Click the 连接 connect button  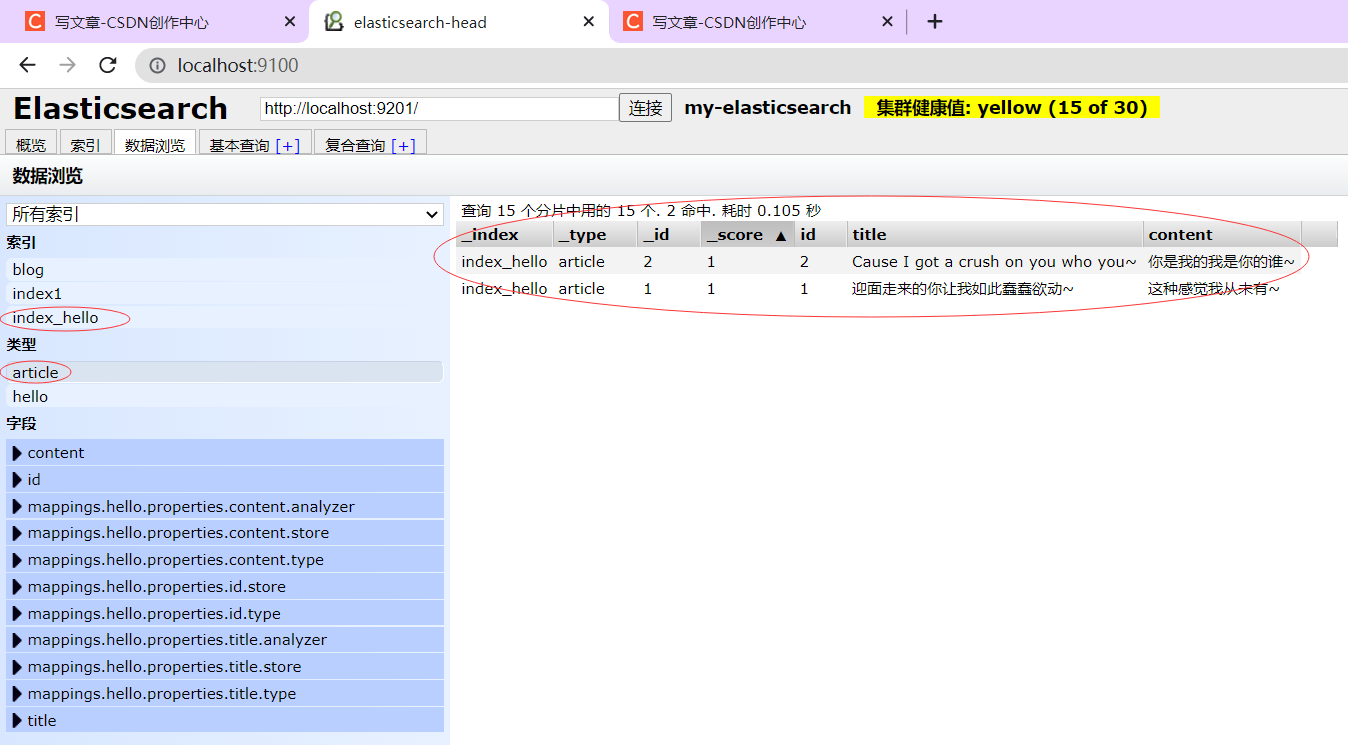646,108
